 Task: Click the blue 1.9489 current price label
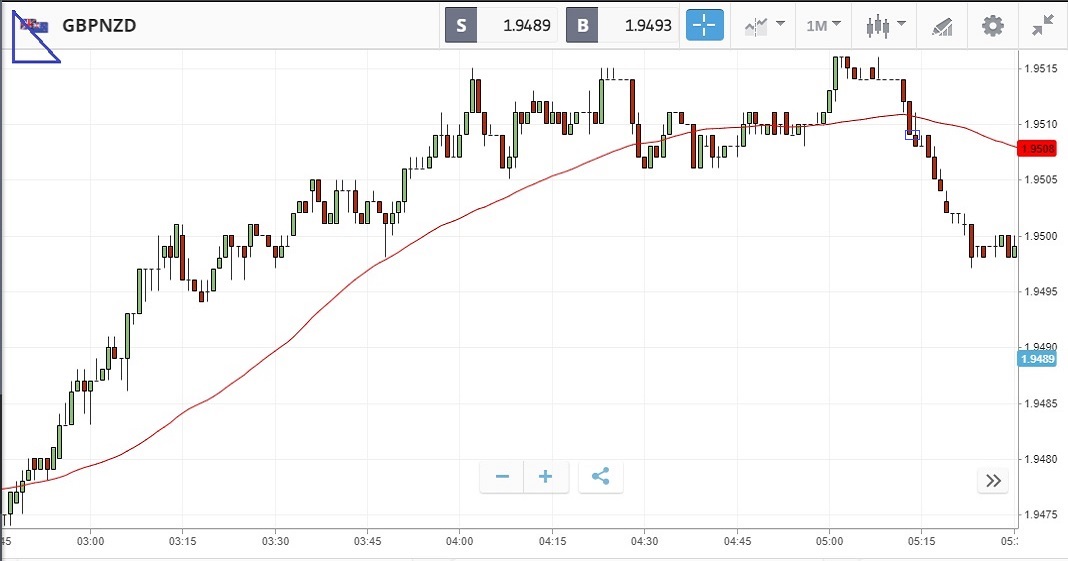(1037, 359)
